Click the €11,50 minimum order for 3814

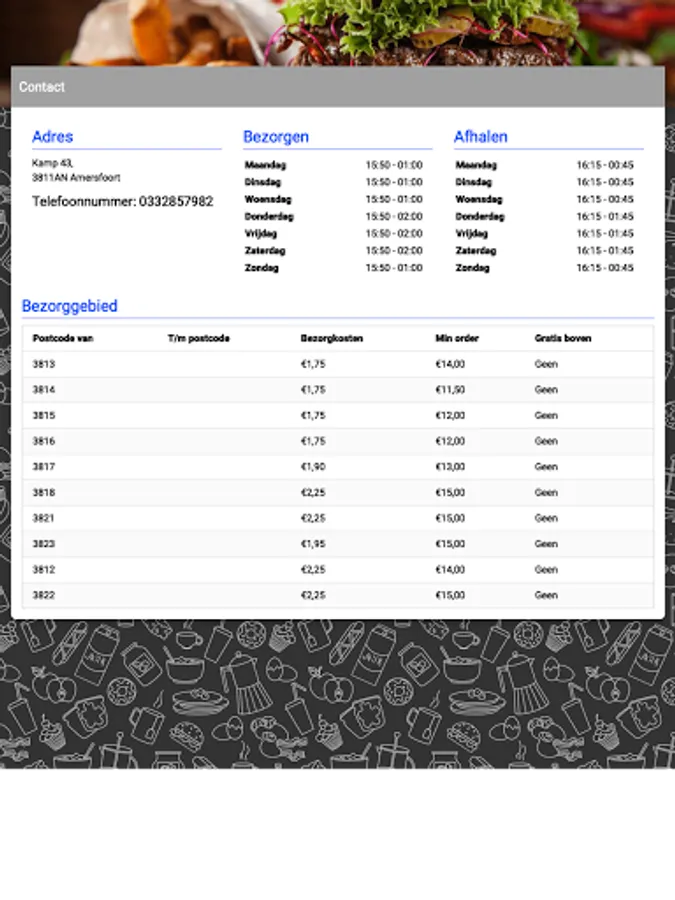[x=450, y=390]
